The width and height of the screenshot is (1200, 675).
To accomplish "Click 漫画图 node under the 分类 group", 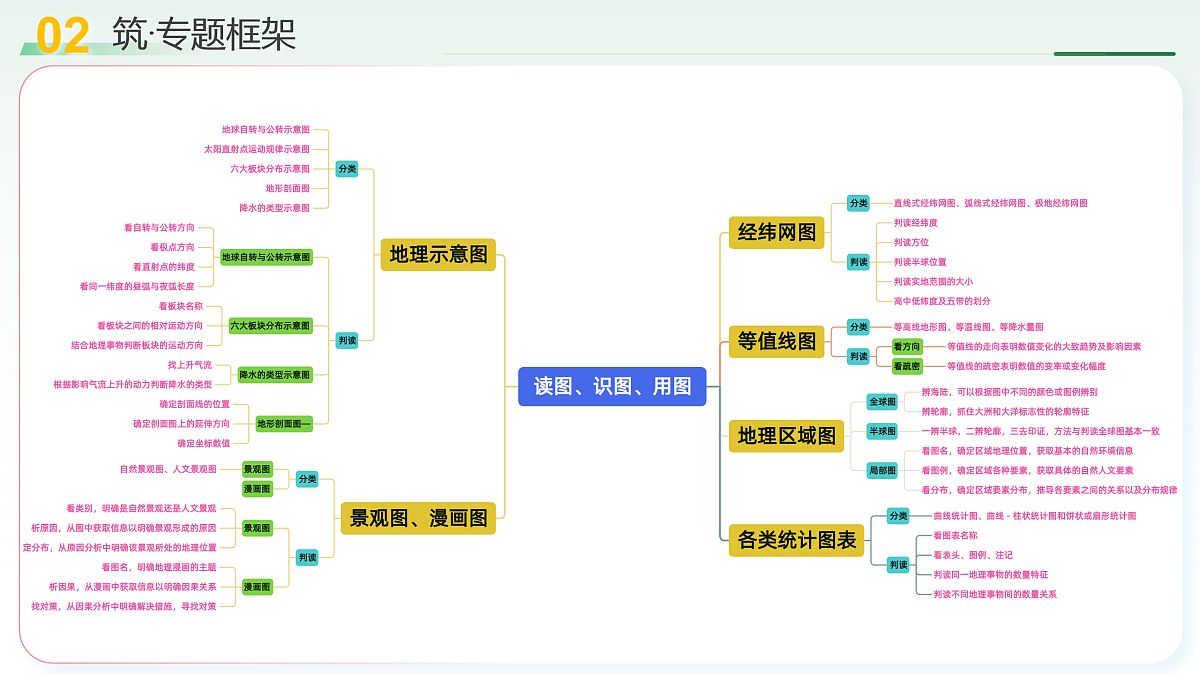I will tap(257, 489).
